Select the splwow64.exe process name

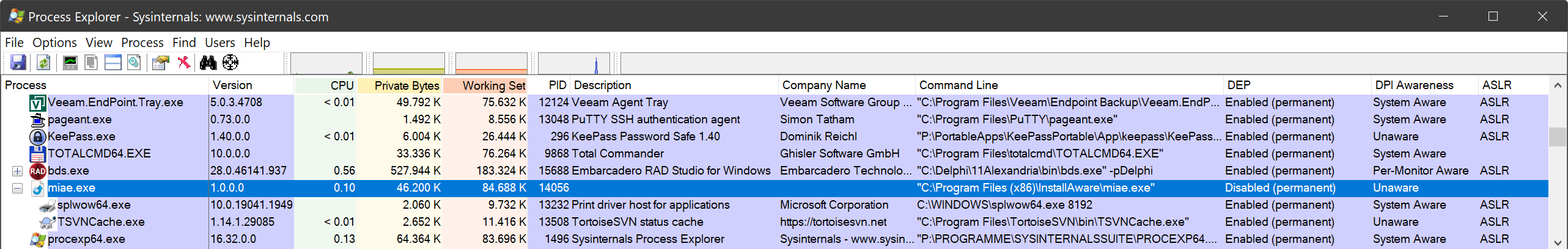click(94, 205)
